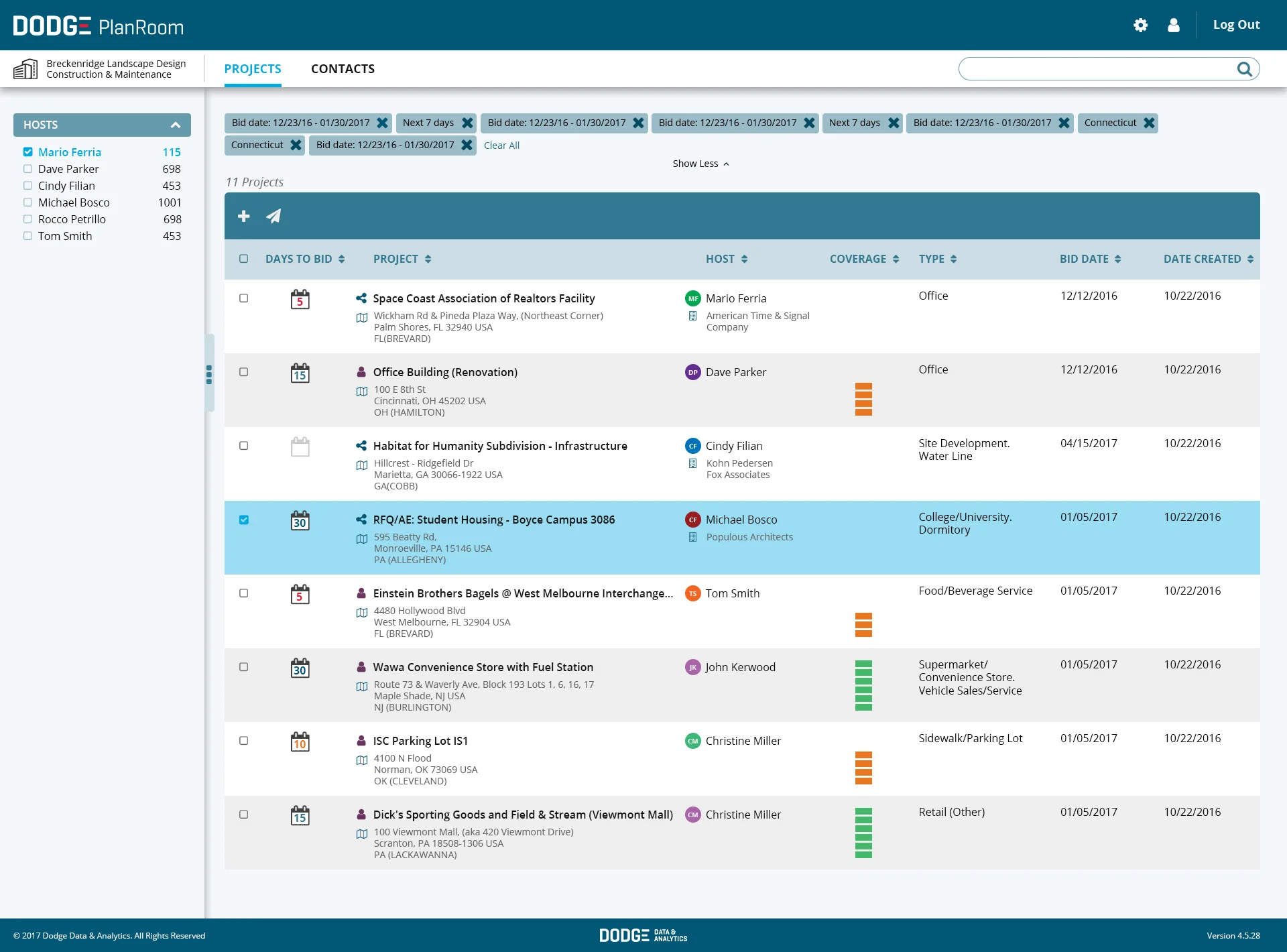Collapse the Hosts panel
The height and width of the screenshot is (952, 1287).
click(x=175, y=125)
